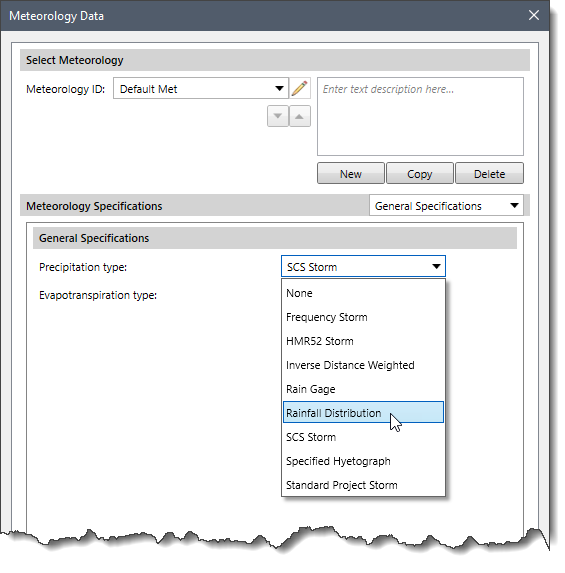Select the highlighted Rainfall Distribution option
The height and width of the screenshot is (573, 565).
coord(363,413)
